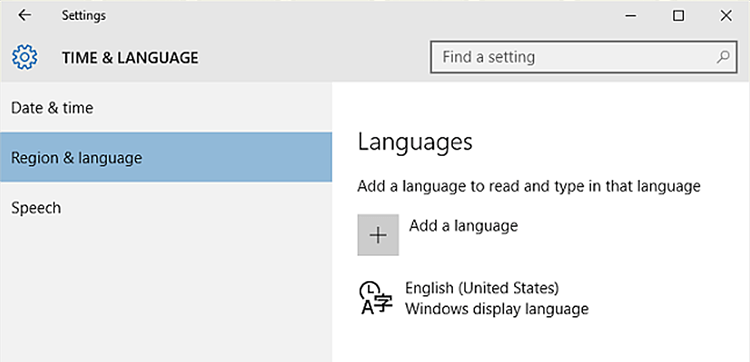The height and width of the screenshot is (362, 750).
Task: Click Windows display language subtitle
Action: click(497, 309)
